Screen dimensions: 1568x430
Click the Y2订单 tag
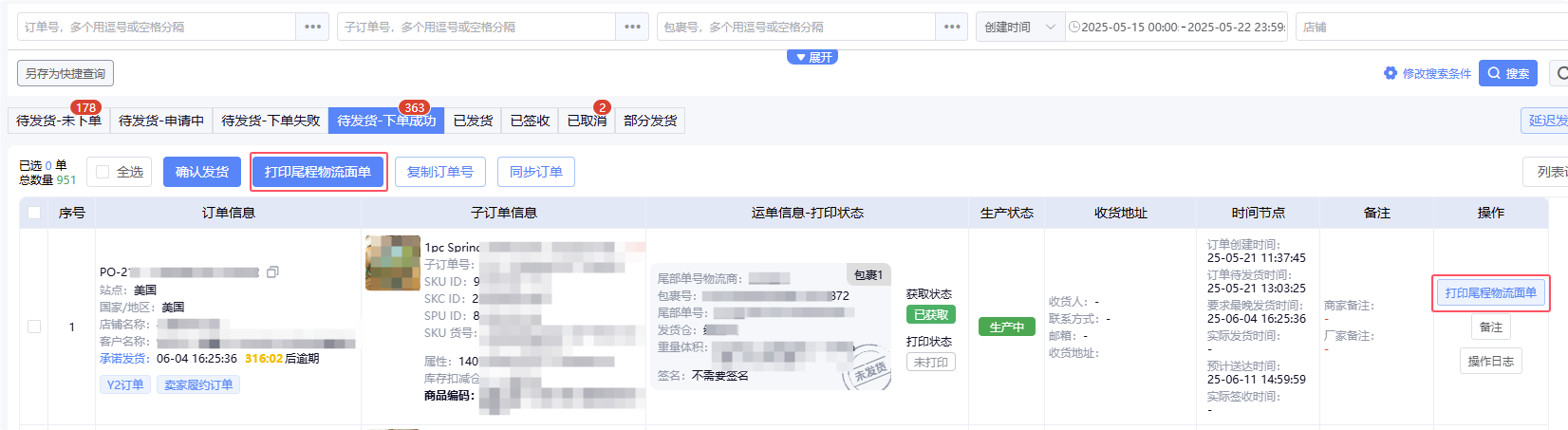point(125,384)
